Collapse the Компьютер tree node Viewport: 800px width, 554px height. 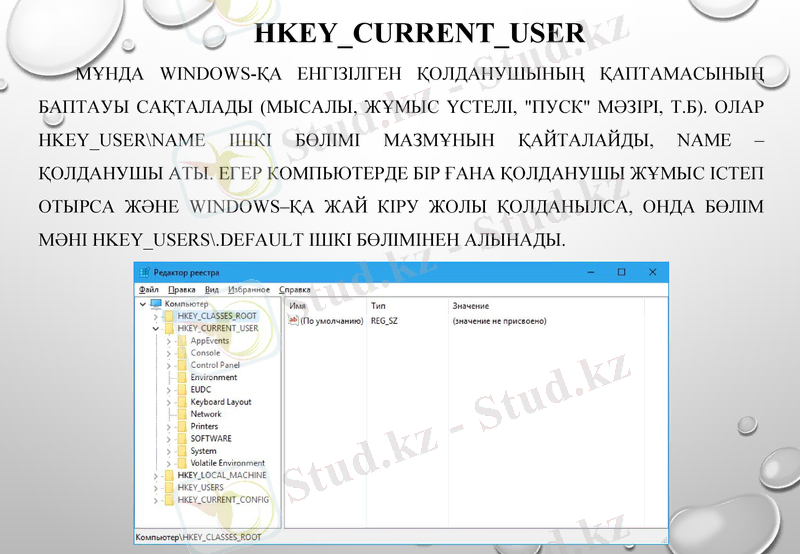tap(143, 304)
